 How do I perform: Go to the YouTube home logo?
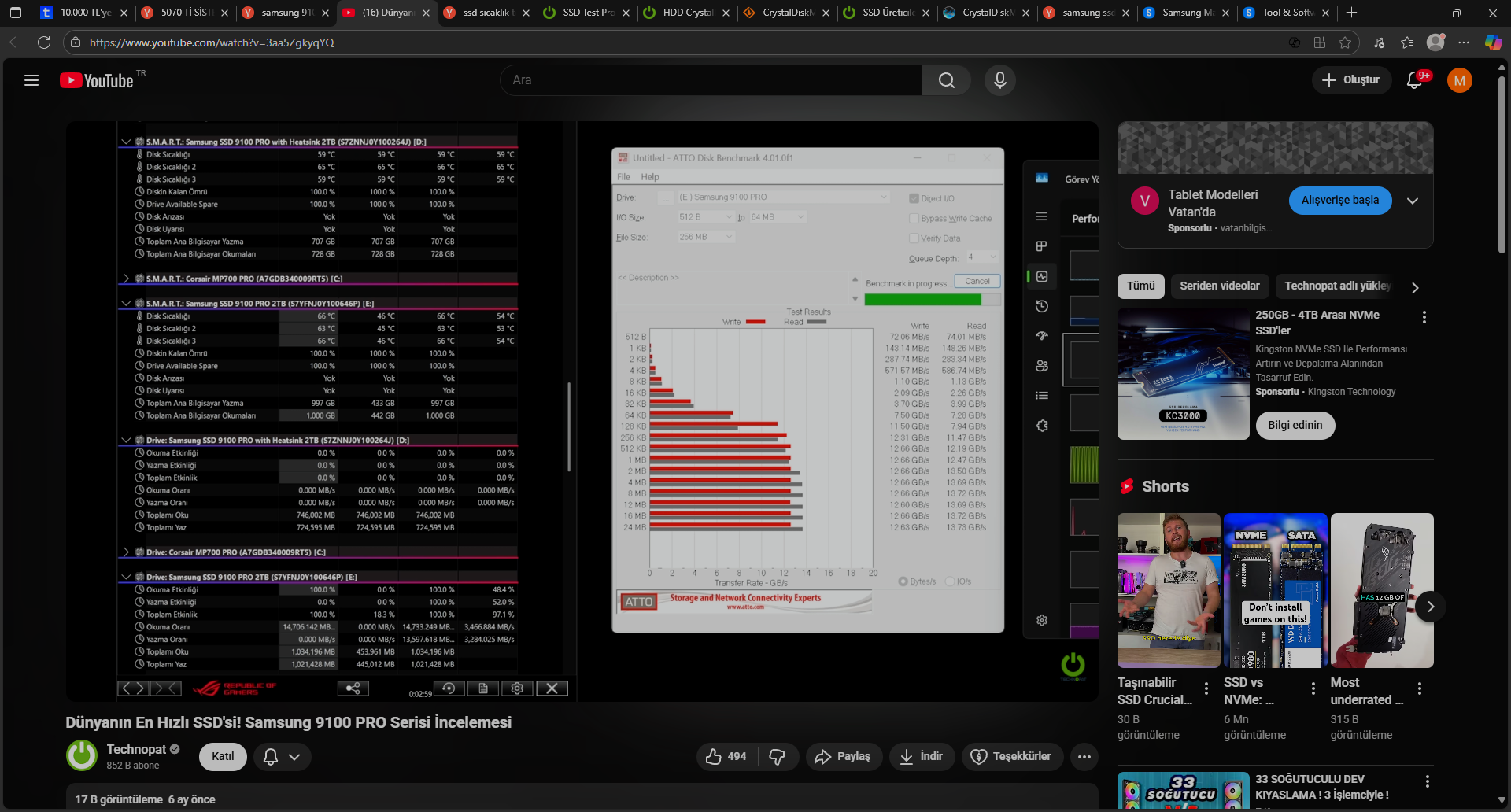click(98, 80)
